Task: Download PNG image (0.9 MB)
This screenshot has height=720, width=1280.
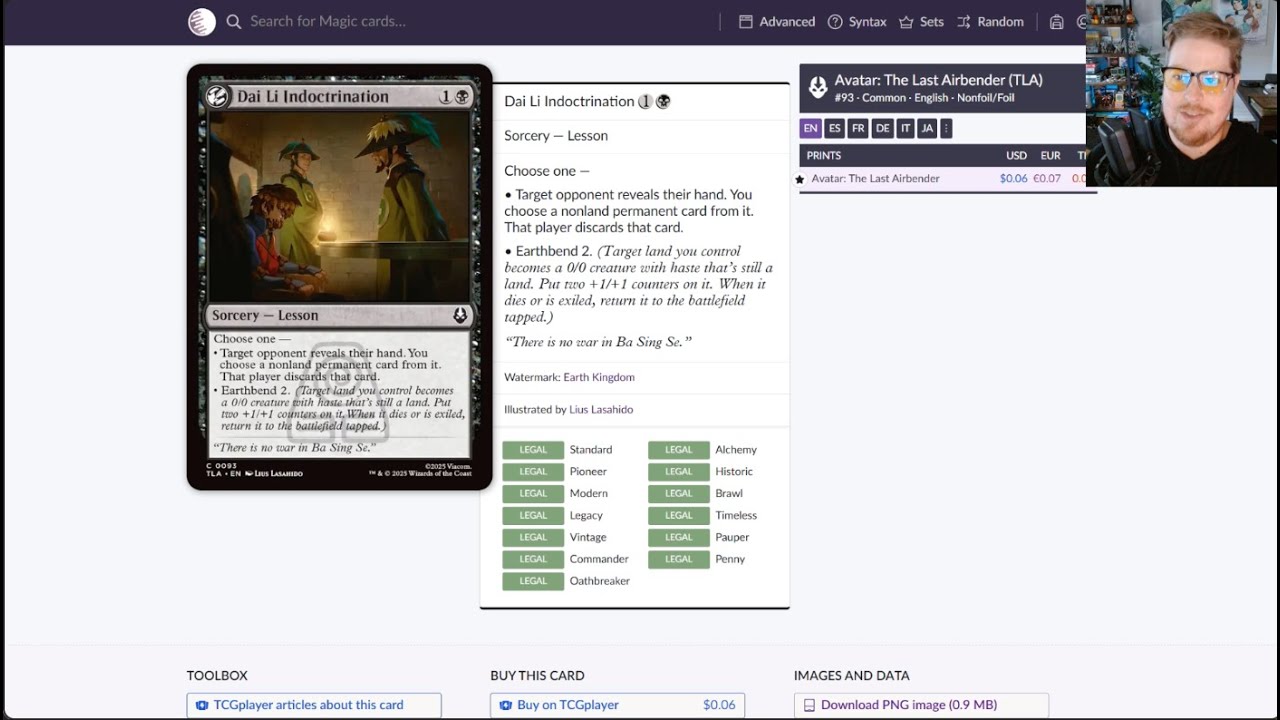Action: (921, 705)
